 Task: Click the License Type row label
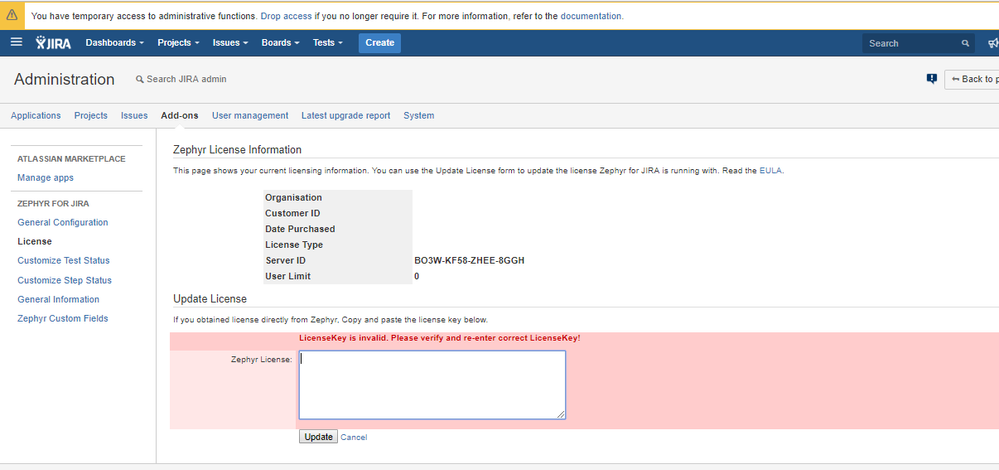coord(294,245)
